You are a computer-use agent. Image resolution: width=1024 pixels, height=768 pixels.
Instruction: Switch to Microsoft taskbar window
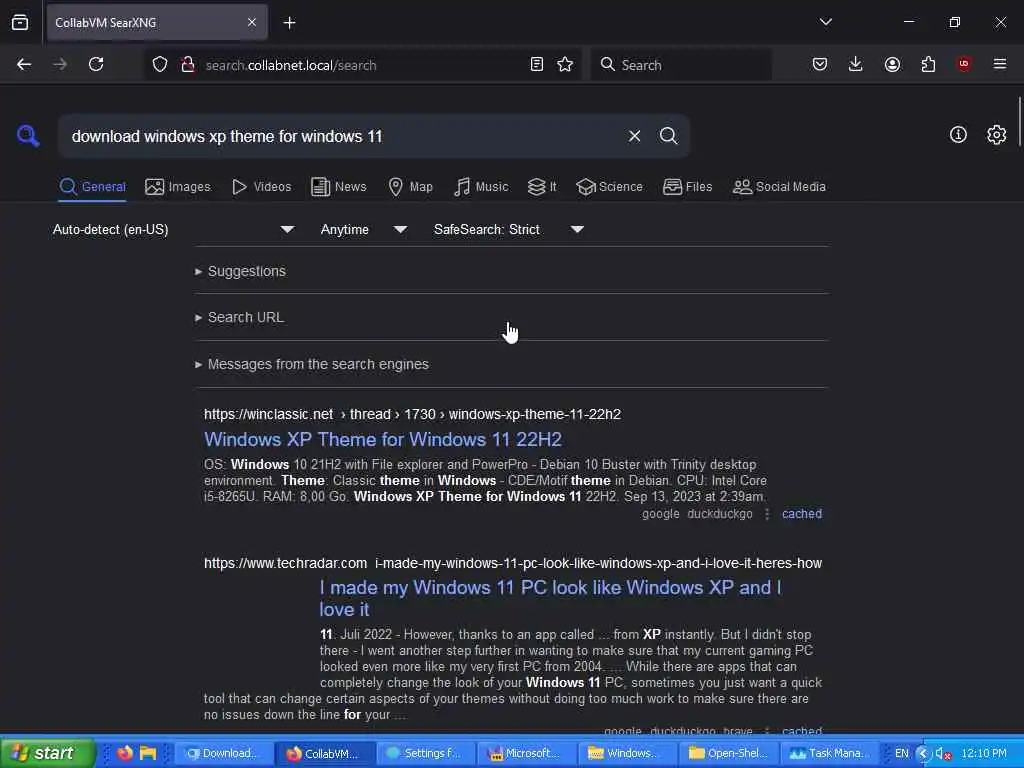point(525,753)
